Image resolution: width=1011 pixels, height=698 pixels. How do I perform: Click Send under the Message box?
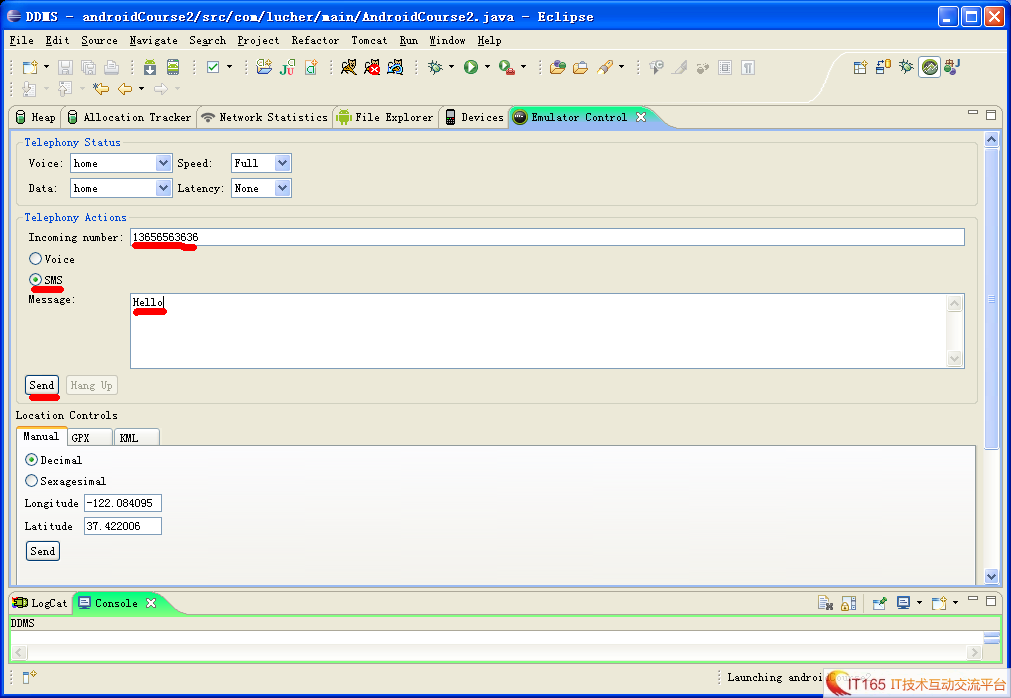42,385
